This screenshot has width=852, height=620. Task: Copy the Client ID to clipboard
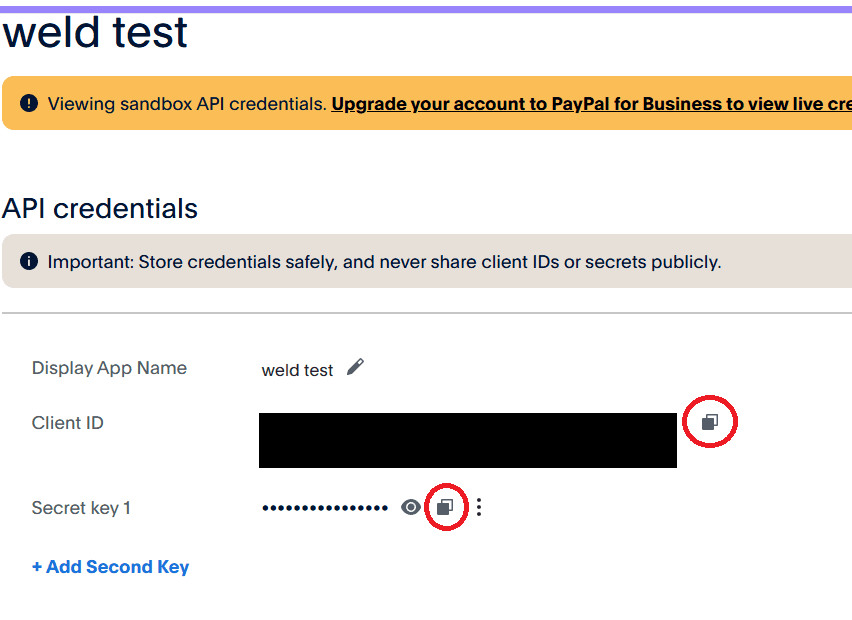(710, 422)
